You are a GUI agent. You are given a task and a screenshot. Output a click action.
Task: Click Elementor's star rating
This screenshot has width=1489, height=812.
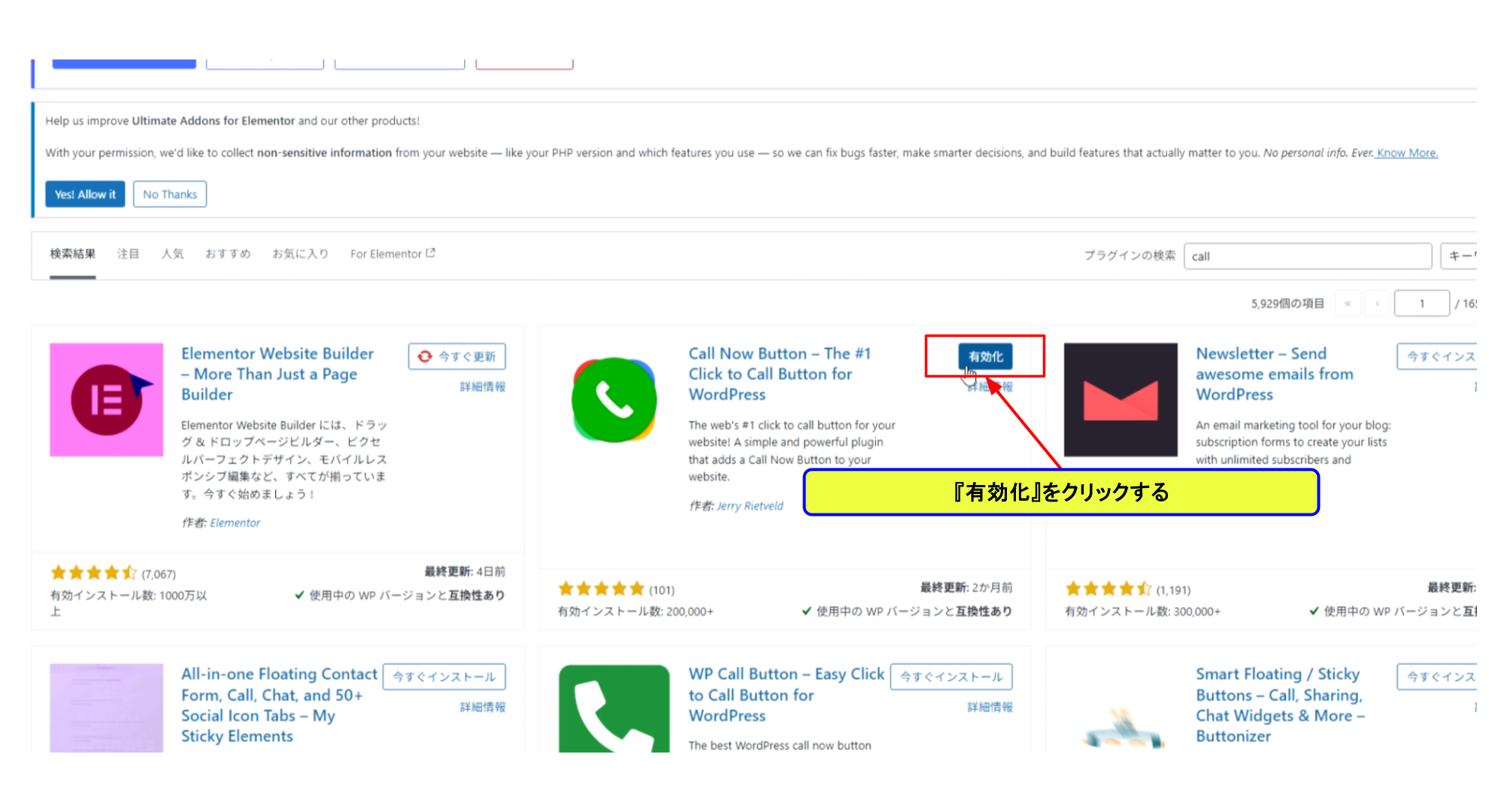(93, 574)
